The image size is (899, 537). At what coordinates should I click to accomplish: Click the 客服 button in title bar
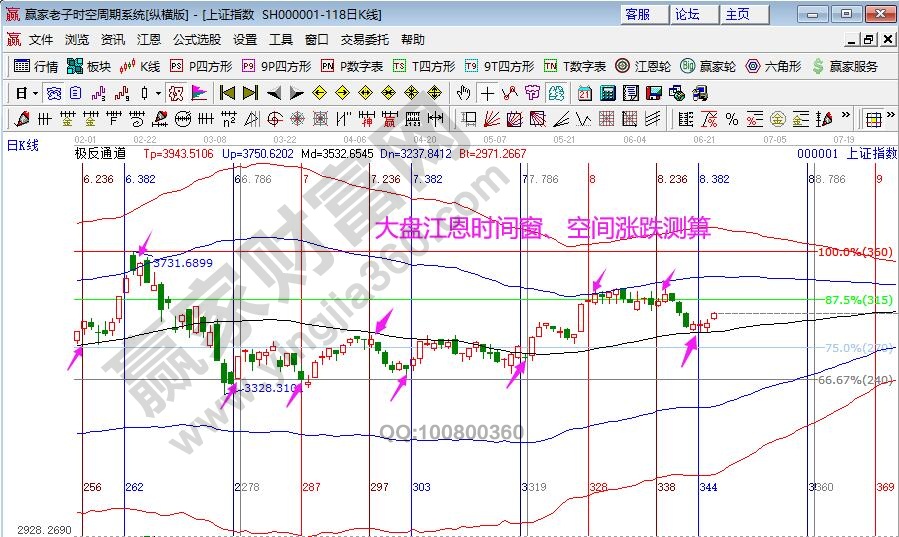pyautogui.click(x=637, y=14)
